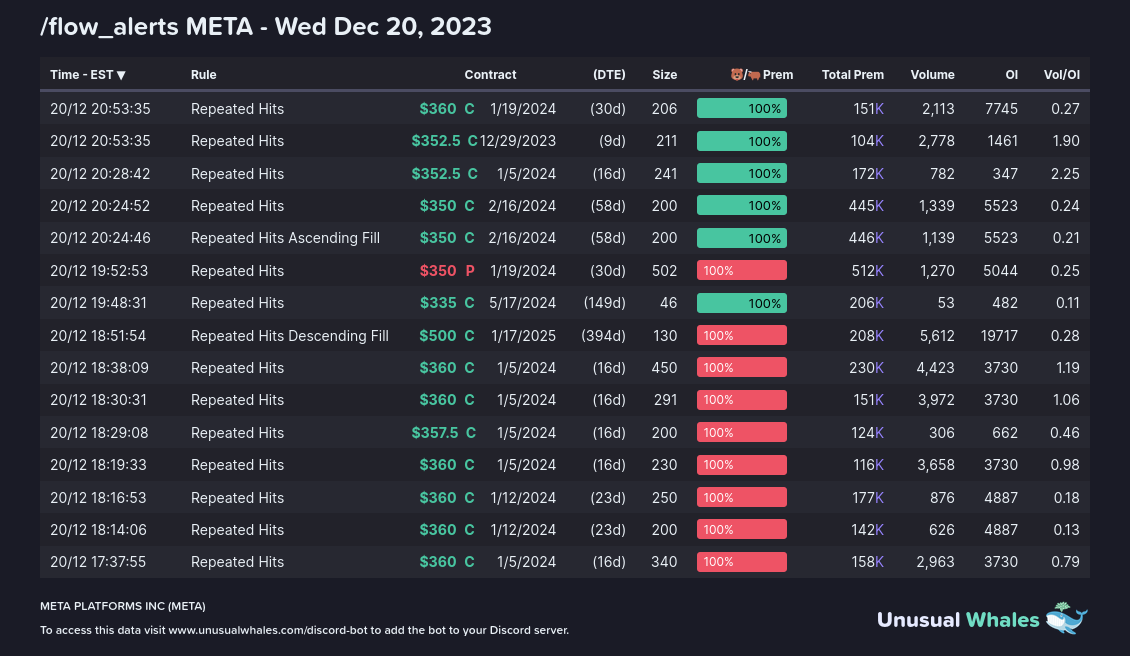Select the 20/12 17:37:55 timestamp
This screenshot has width=1130, height=656.
click(98, 562)
